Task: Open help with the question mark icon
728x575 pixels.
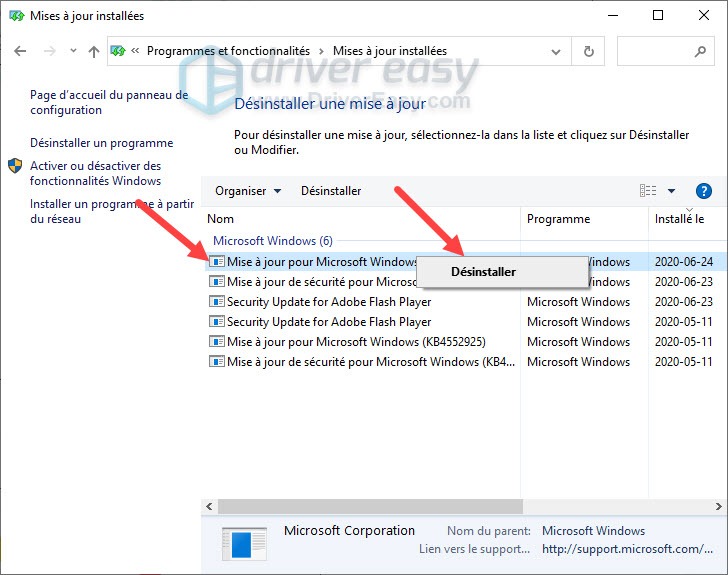Action: pos(703,191)
